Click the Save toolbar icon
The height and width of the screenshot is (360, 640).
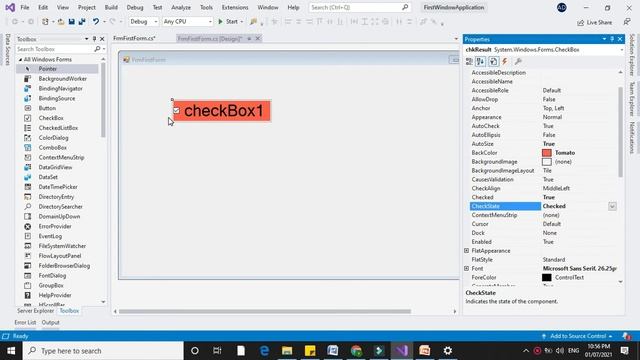pyautogui.click(x=71, y=22)
